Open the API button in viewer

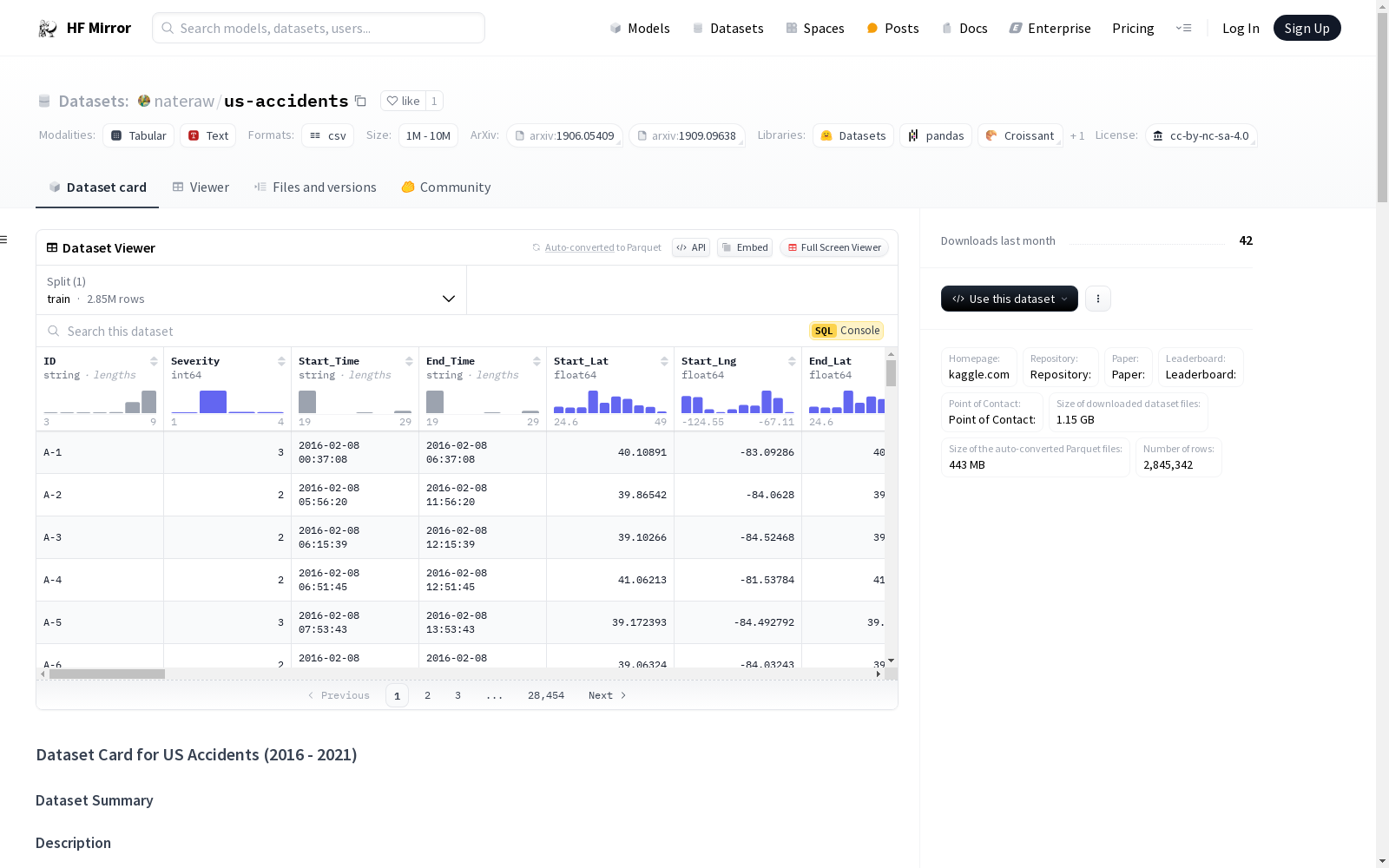691,247
